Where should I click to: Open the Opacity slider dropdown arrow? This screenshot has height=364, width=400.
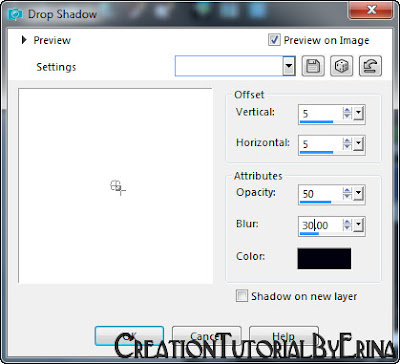(358, 193)
